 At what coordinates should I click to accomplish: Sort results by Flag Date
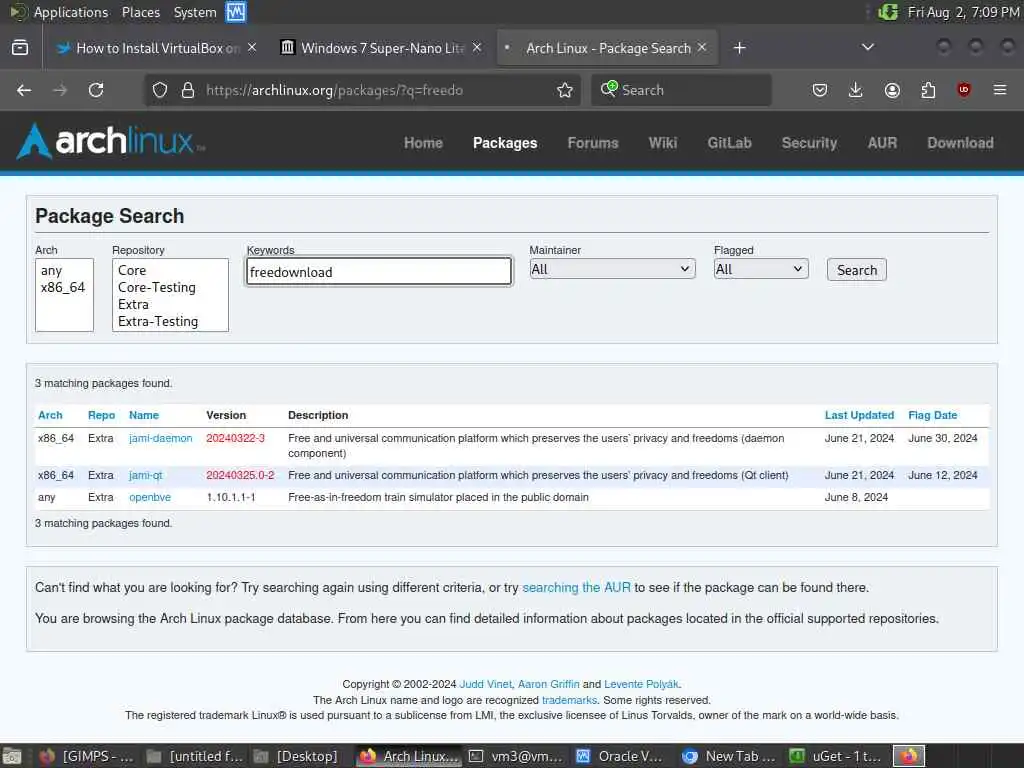click(933, 415)
